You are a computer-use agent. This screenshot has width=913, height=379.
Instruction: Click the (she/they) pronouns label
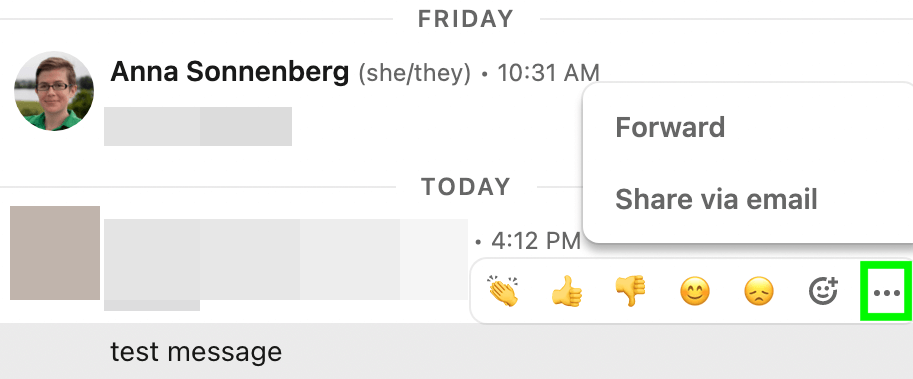tap(415, 73)
